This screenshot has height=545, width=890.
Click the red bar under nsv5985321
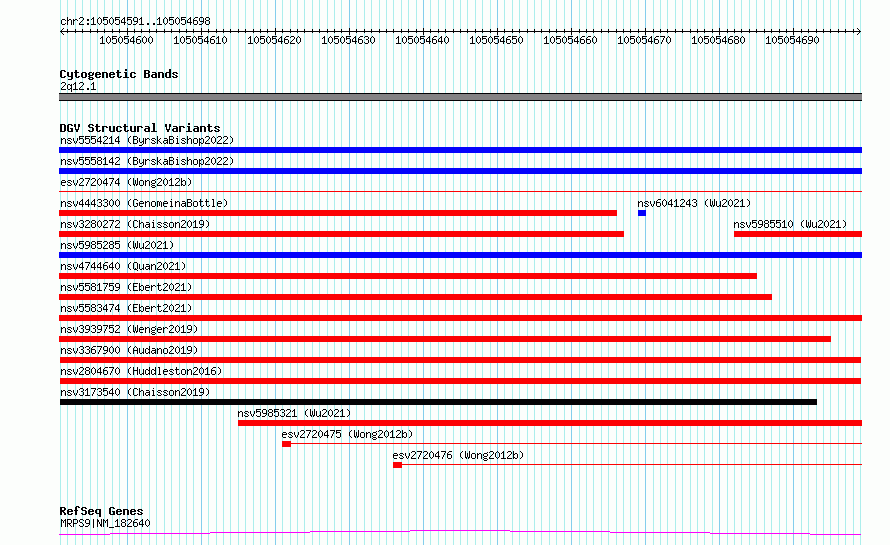550,423
